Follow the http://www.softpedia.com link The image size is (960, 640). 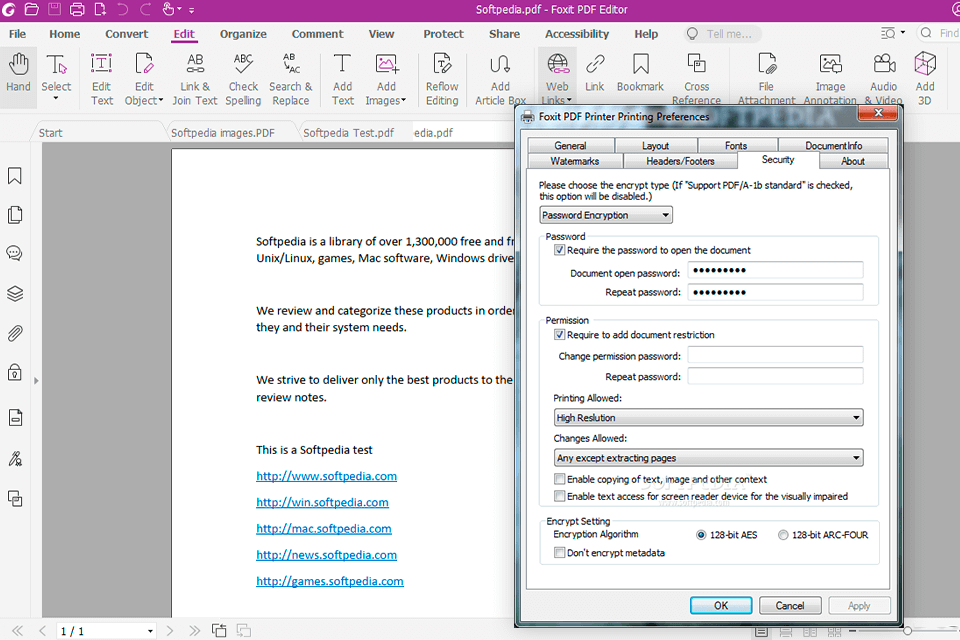(x=326, y=476)
